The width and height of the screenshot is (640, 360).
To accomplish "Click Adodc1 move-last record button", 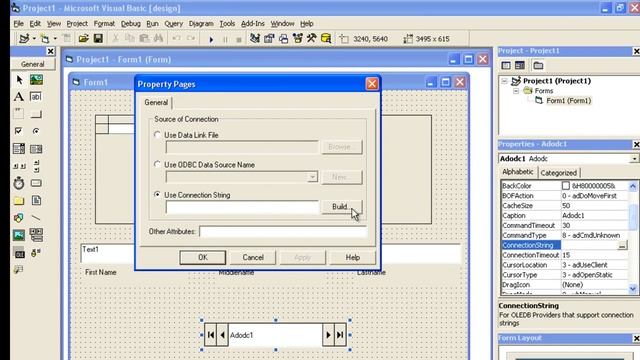I will pyautogui.click(x=340, y=335).
